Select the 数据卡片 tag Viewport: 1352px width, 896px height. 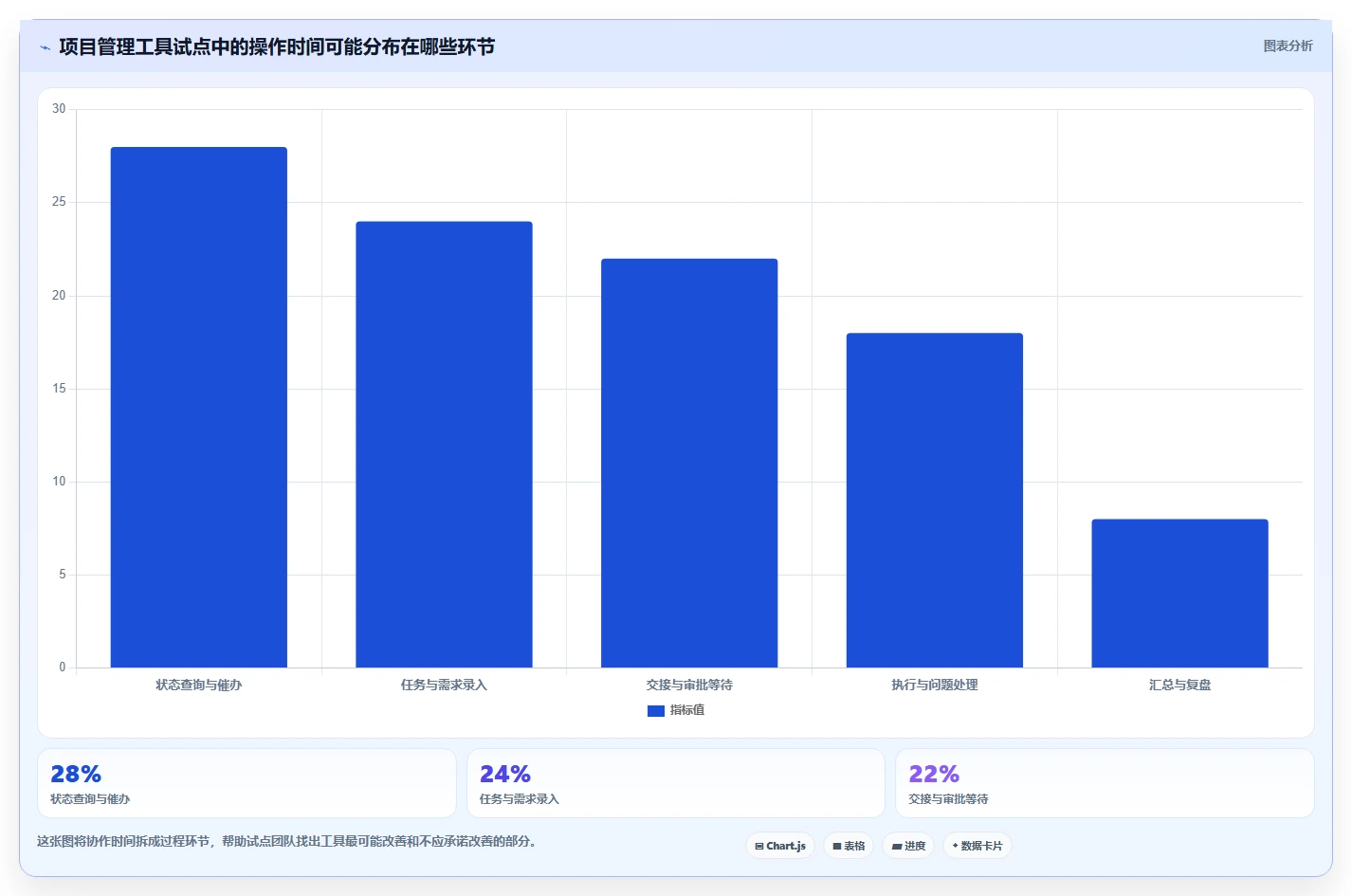pos(977,846)
